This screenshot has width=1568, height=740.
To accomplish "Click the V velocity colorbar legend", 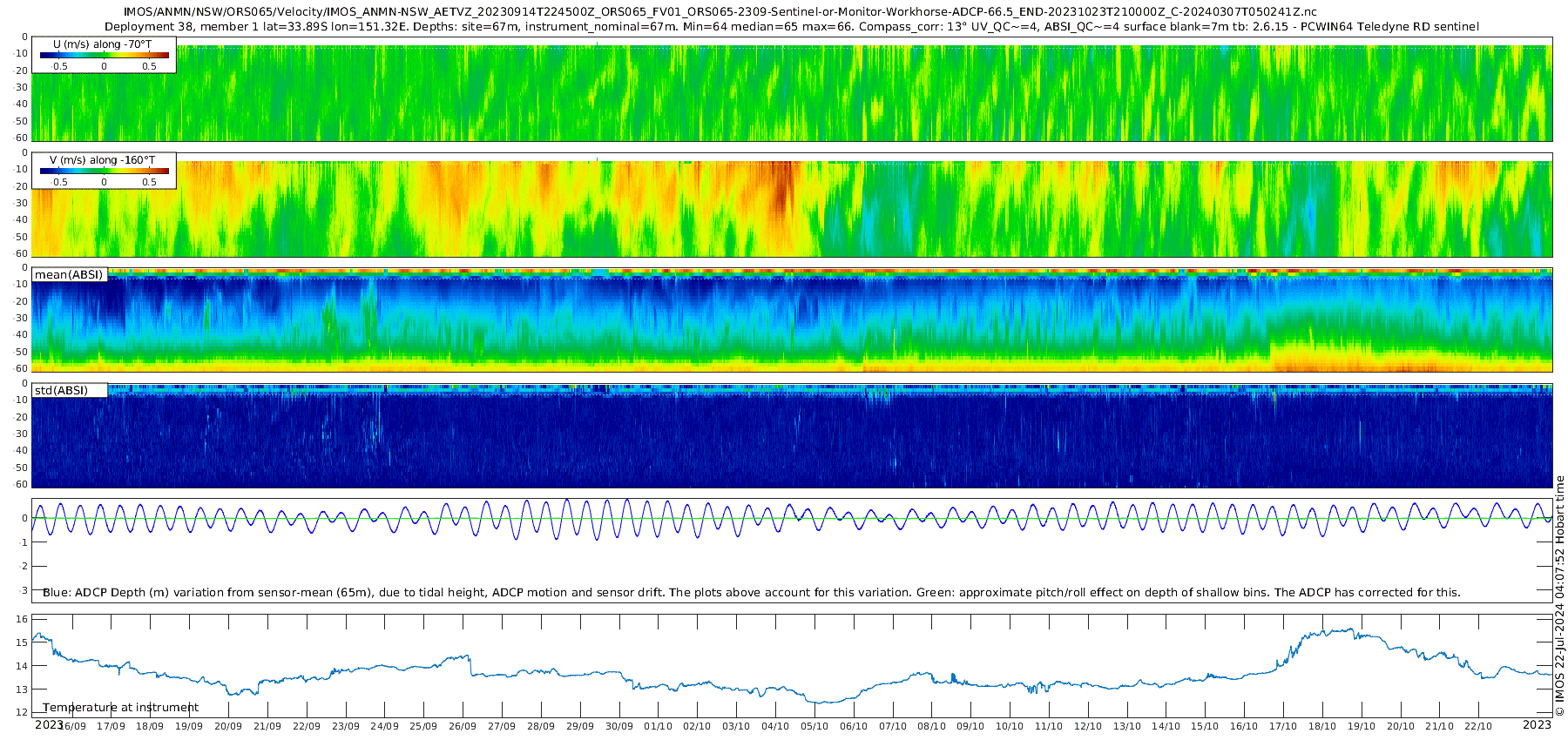I will click(x=105, y=171).
